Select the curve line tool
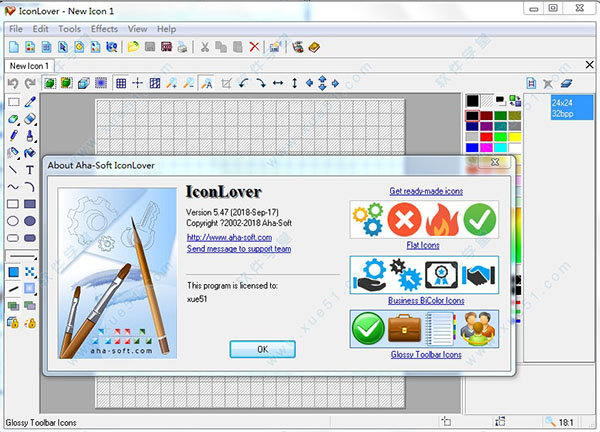Image resolution: width=600 pixels, height=432 pixels. 13,187
